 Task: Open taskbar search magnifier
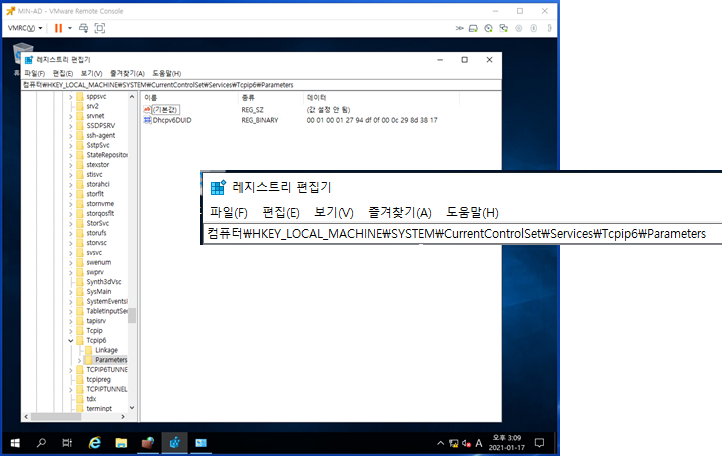[x=41, y=443]
